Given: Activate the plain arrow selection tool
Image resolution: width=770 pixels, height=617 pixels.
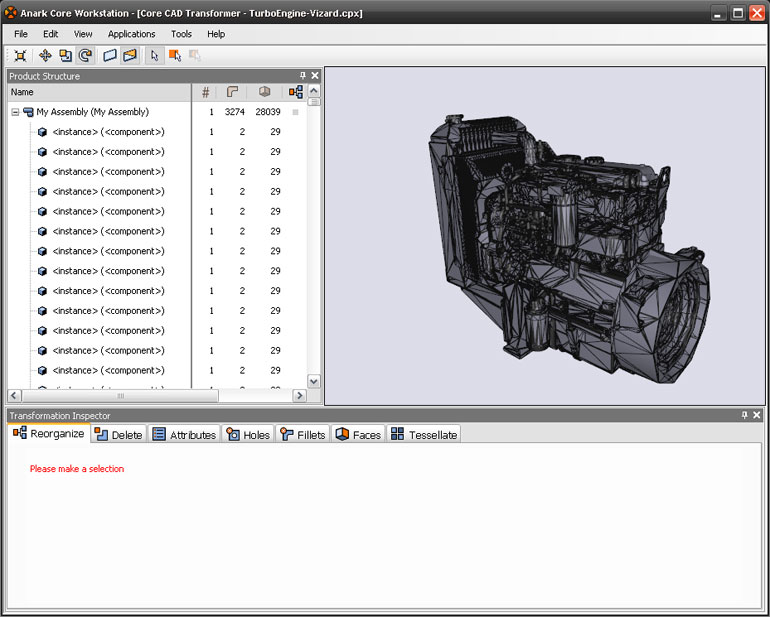Looking at the screenshot, I should [x=155, y=56].
